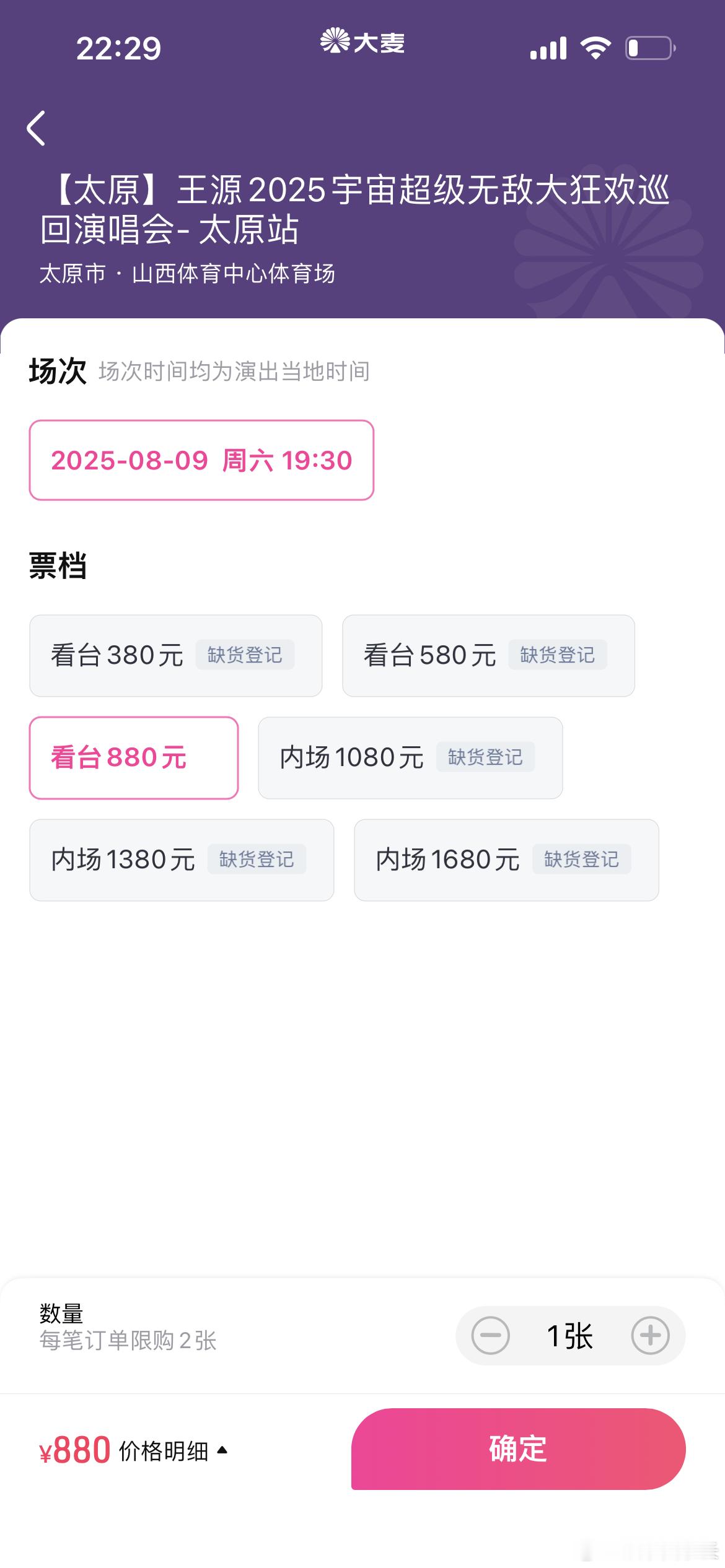Tap the Damai logo at top
Viewport: 725px width, 1568px height.
pos(362,41)
